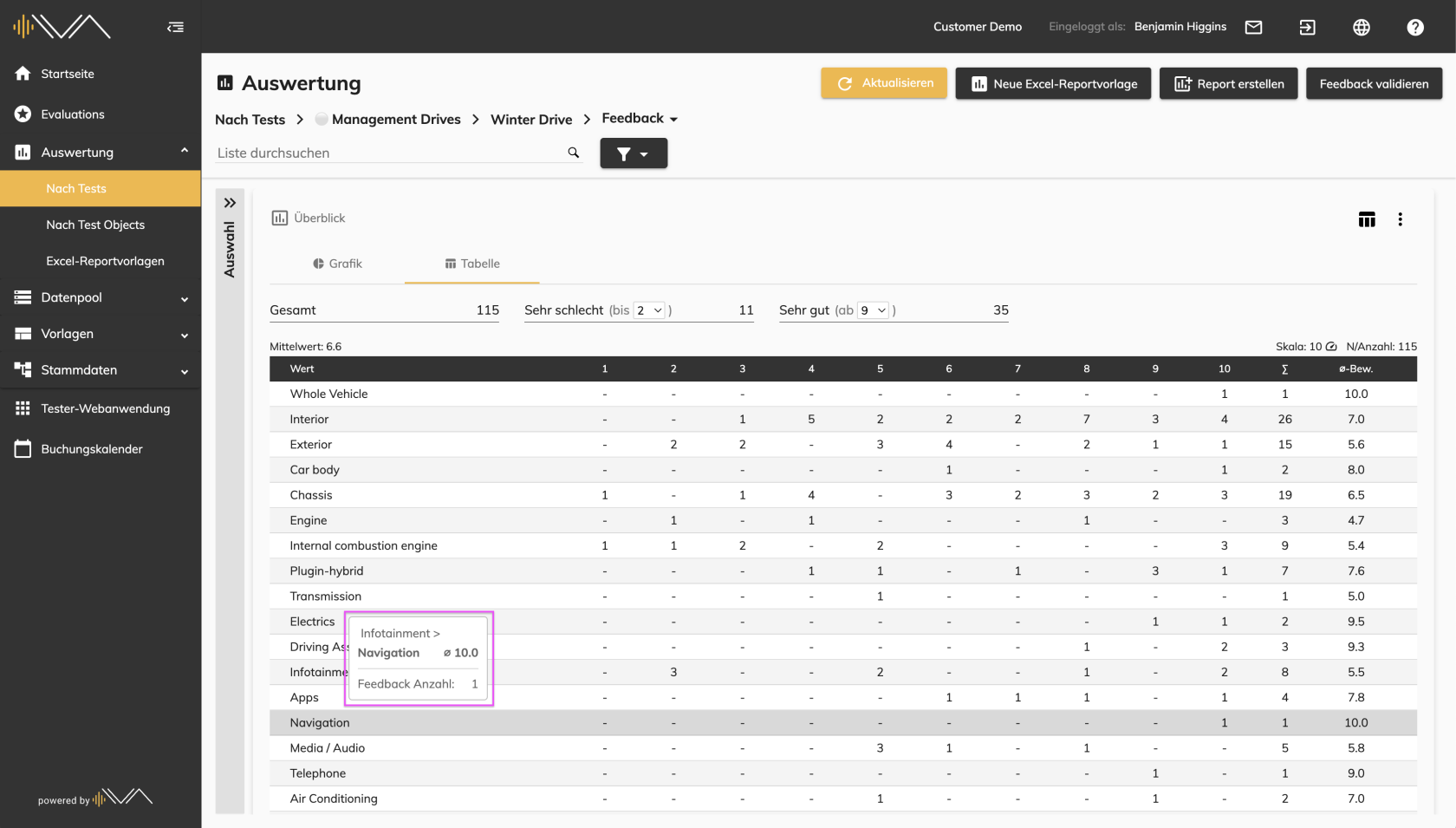Select the Exterior row

click(843, 444)
